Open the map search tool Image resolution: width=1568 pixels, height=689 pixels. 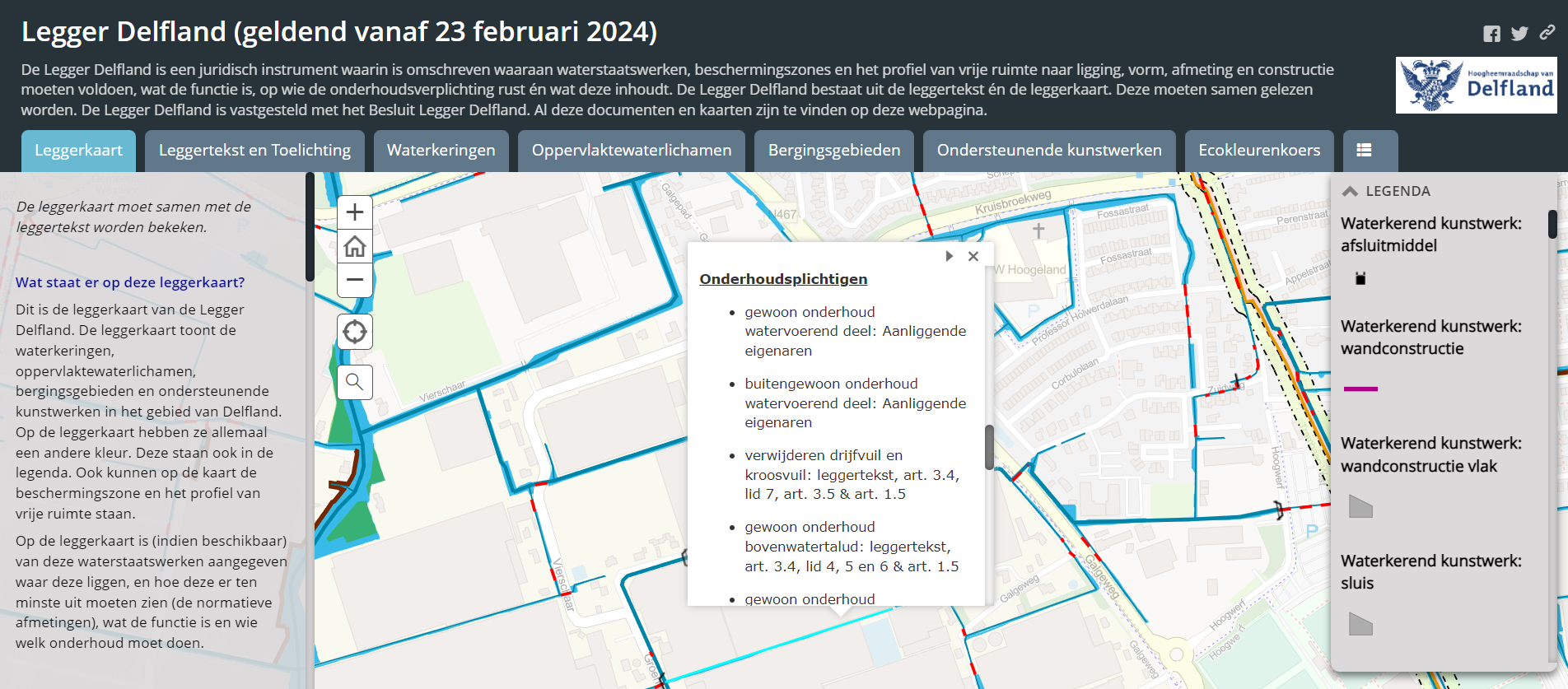pos(355,382)
